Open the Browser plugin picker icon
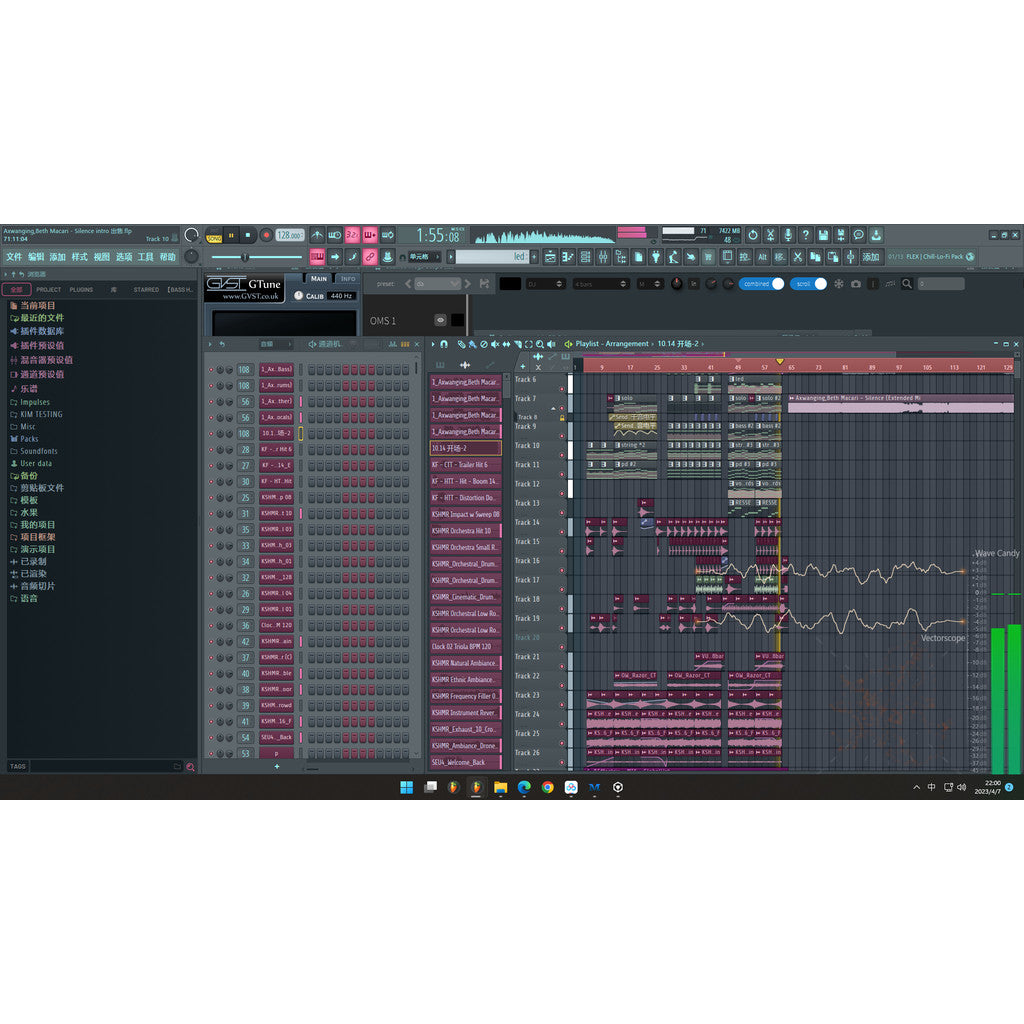The height and width of the screenshot is (1024, 1024). point(655,257)
